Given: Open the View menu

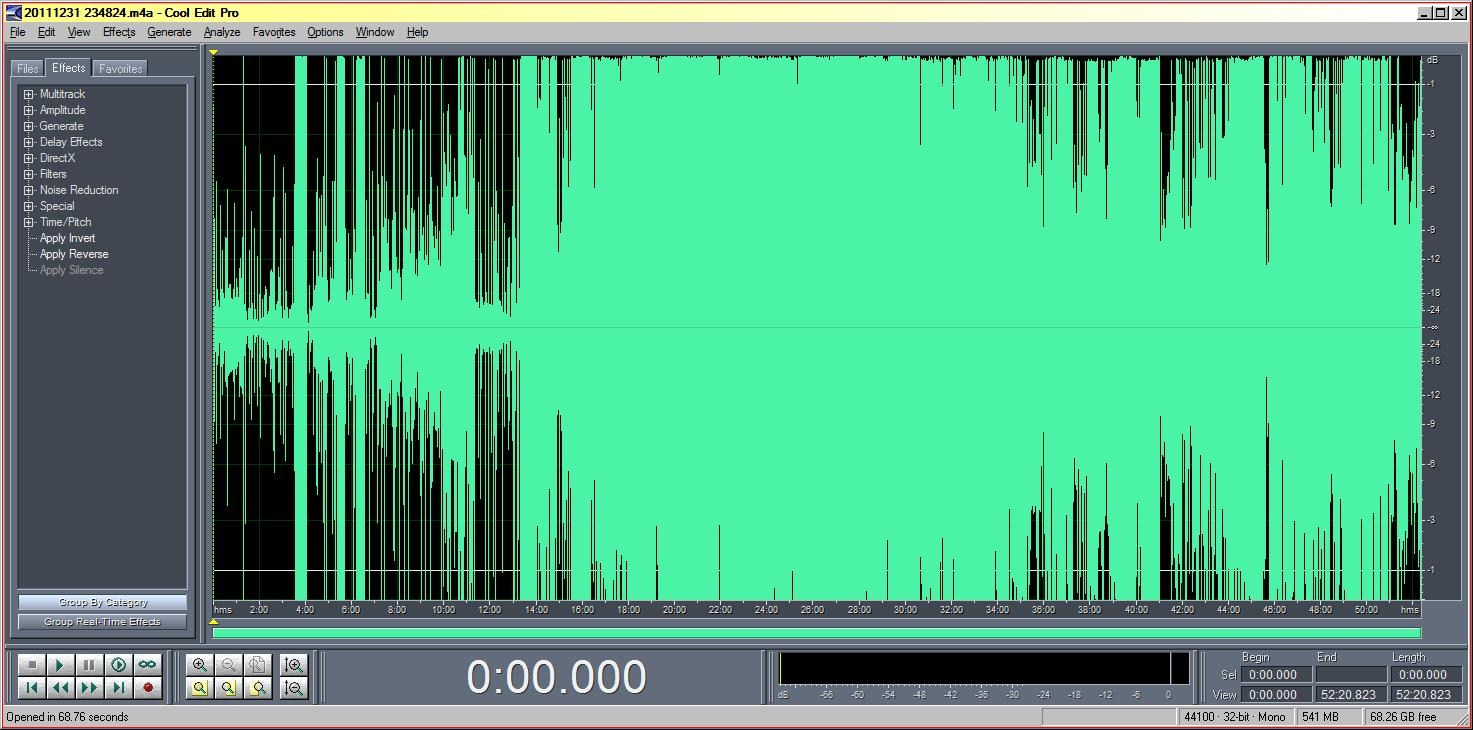Looking at the screenshot, I should coord(79,32).
